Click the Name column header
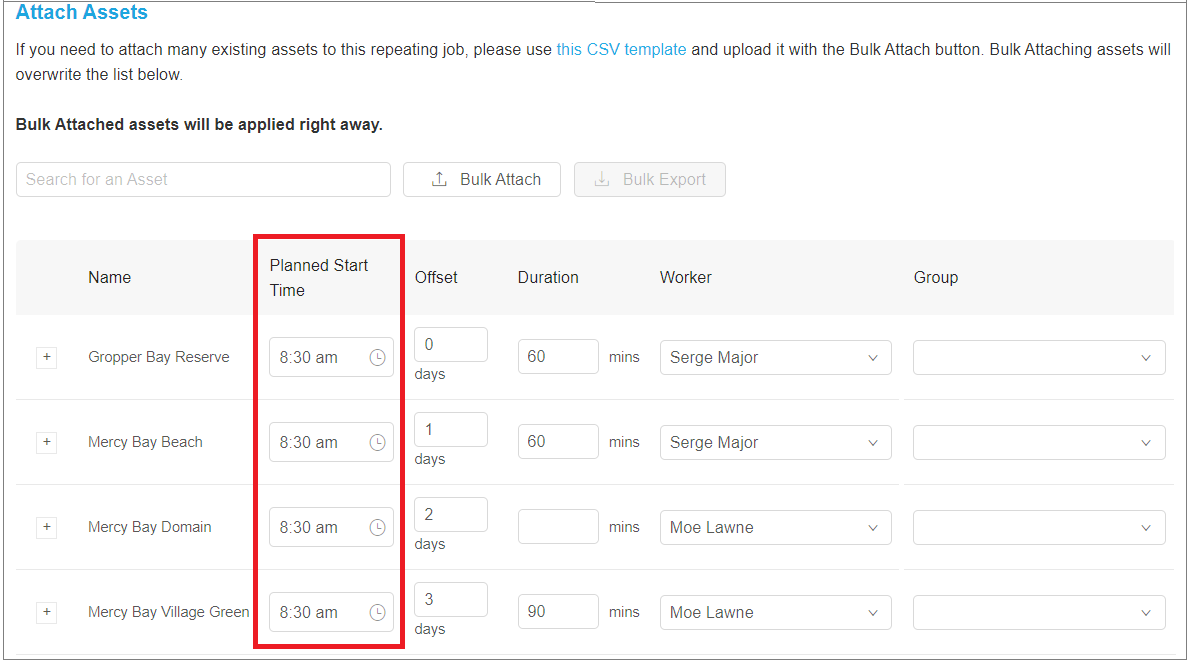Image resolution: width=1190 pixels, height=662 pixels. 109,278
